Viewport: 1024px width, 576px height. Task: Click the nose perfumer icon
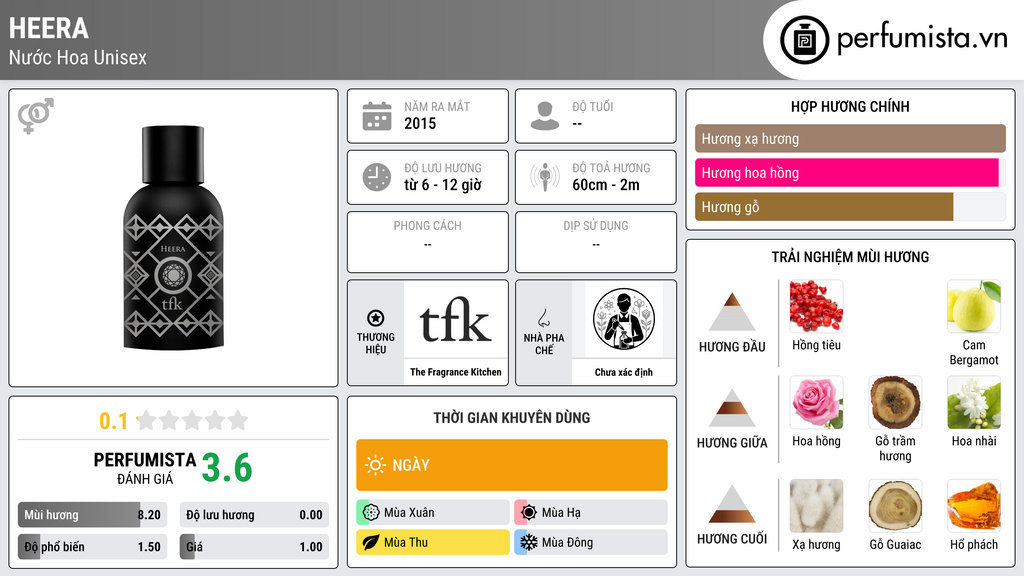coord(543,318)
